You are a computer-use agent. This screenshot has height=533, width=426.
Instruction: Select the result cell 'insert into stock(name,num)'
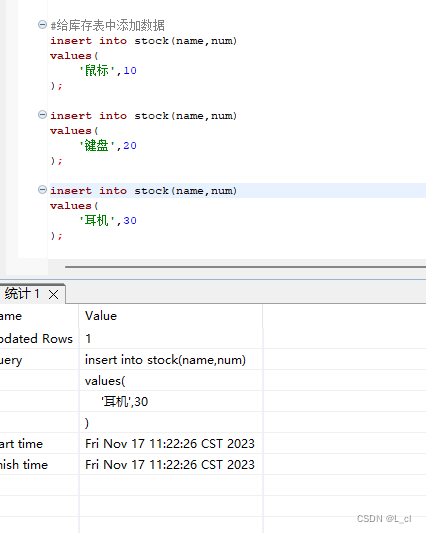(x=171, y=360)
